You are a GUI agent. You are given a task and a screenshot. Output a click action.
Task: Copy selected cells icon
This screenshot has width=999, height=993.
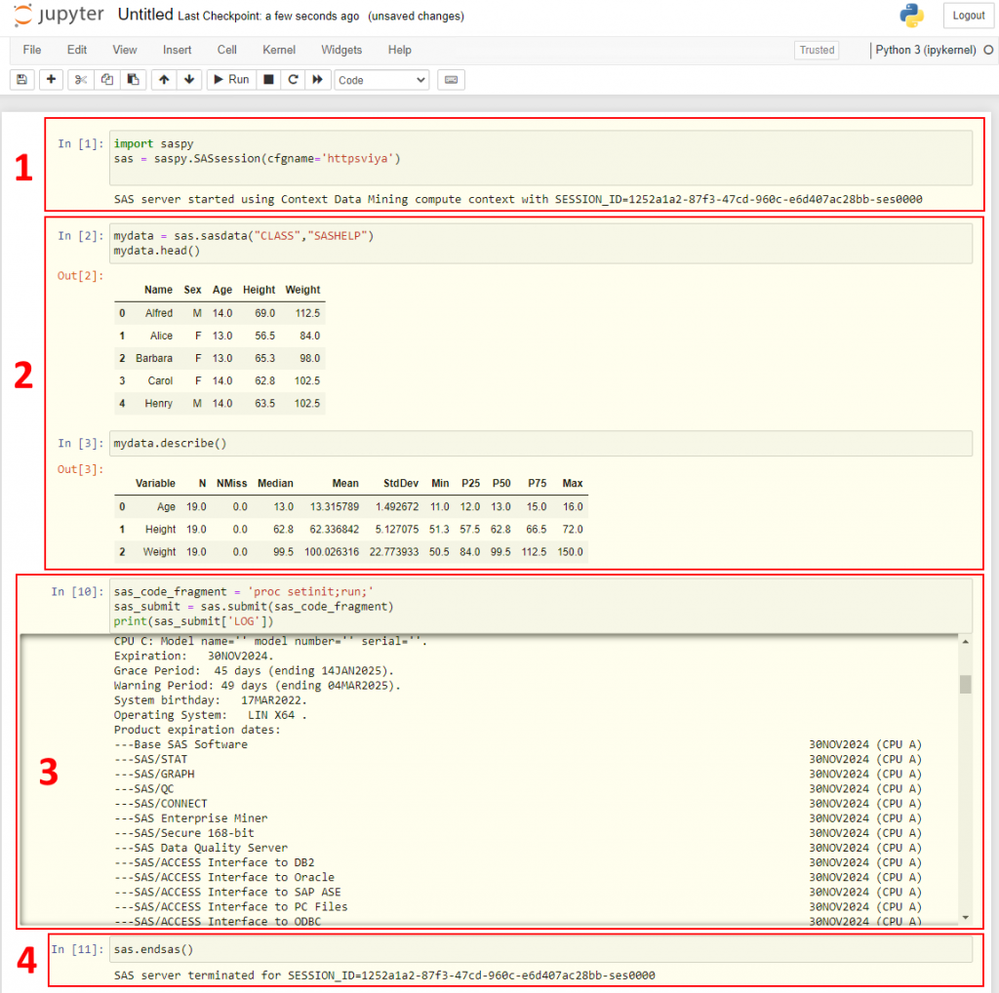(107, 80)
